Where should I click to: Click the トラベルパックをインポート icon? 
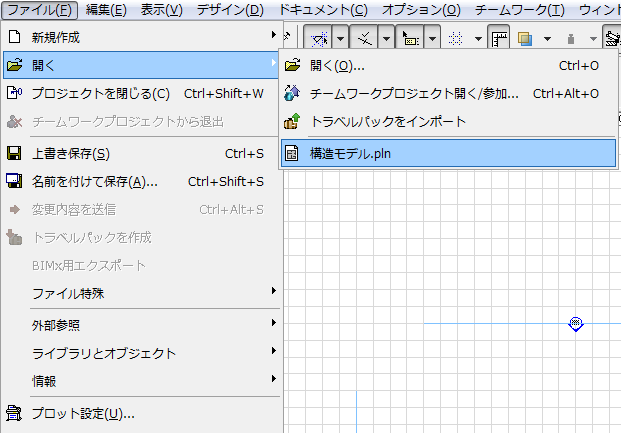pyautogui.click(x=292, y=121)
